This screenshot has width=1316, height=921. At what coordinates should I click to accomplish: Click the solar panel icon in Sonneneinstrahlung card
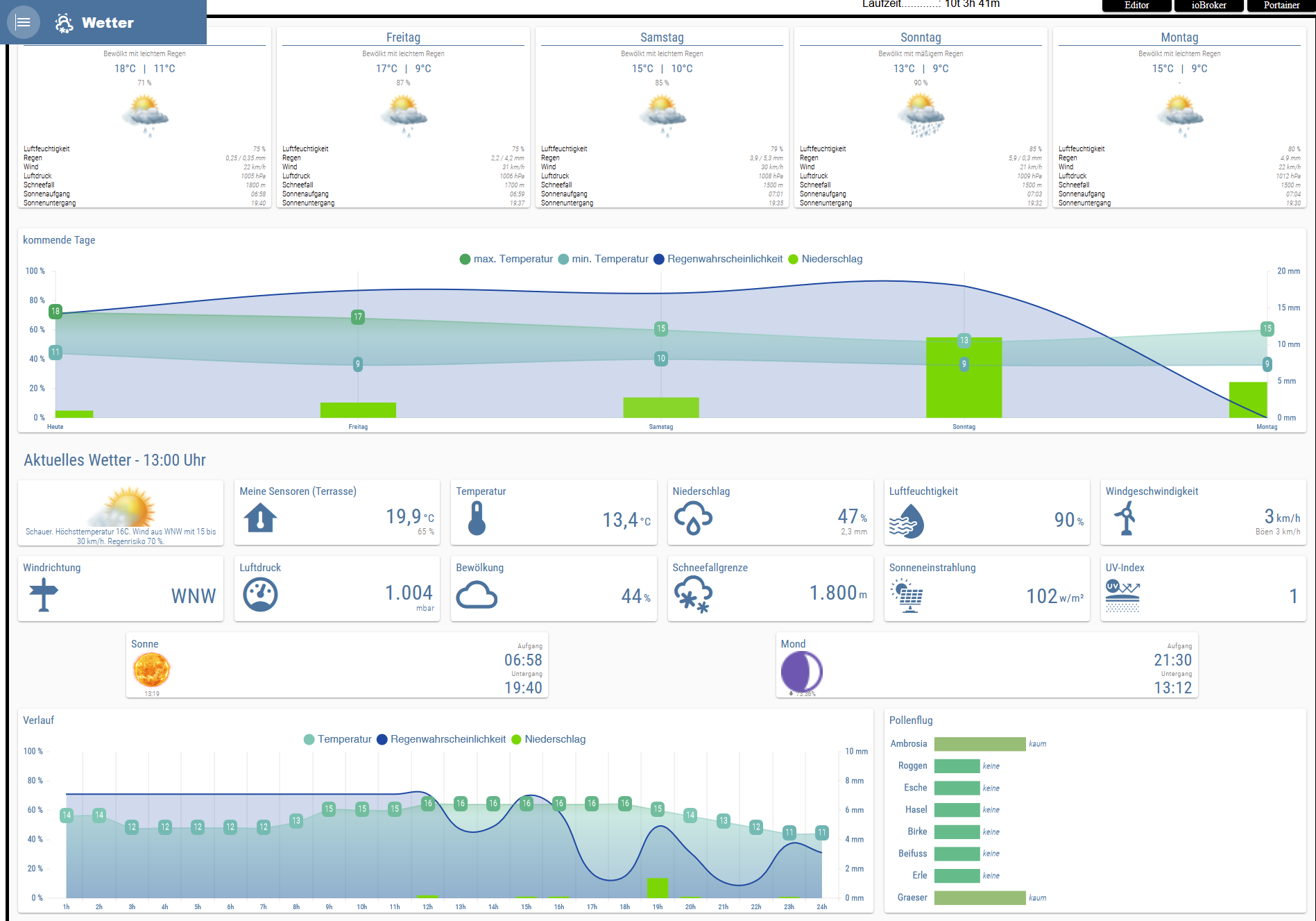click(907, 596)
